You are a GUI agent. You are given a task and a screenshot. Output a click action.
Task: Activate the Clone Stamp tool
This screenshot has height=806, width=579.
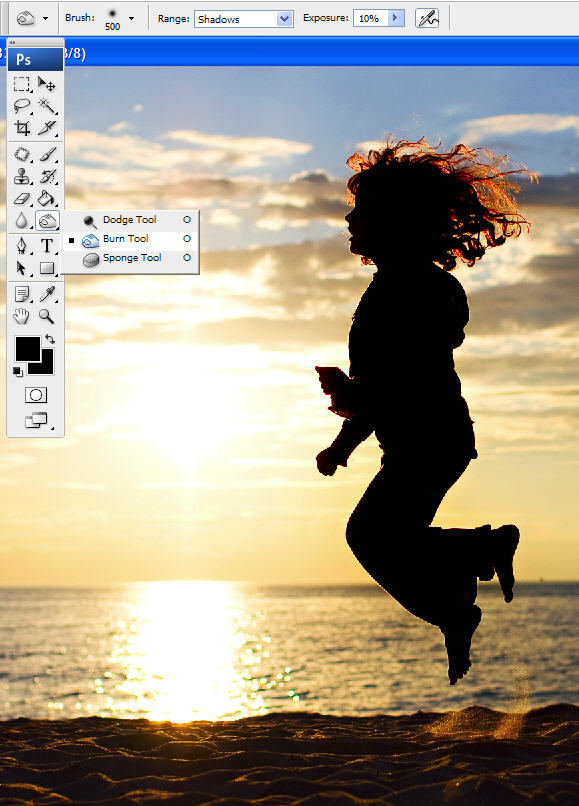pos(22,176)
